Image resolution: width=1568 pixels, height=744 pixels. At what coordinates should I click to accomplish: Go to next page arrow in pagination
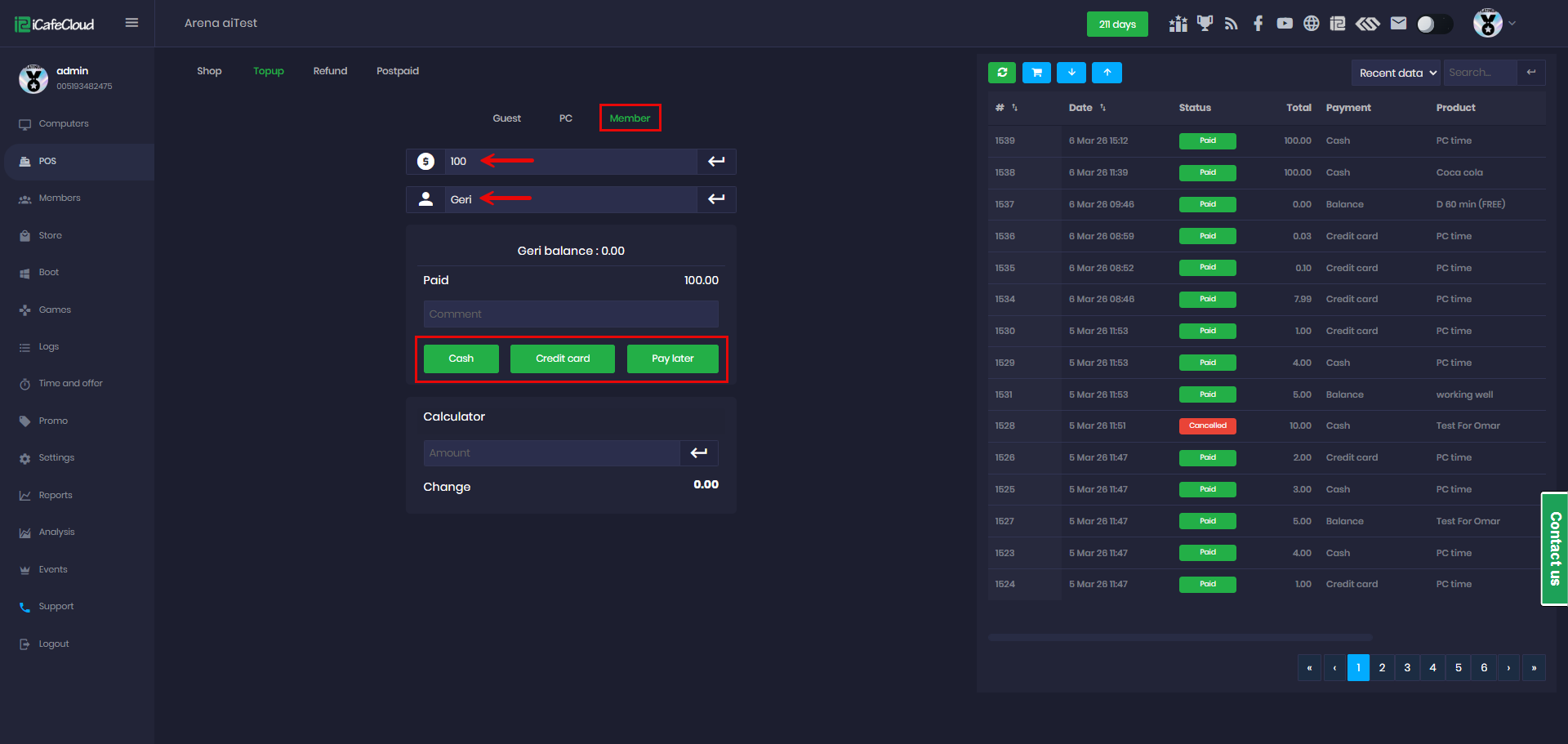tap(1508, 668)
